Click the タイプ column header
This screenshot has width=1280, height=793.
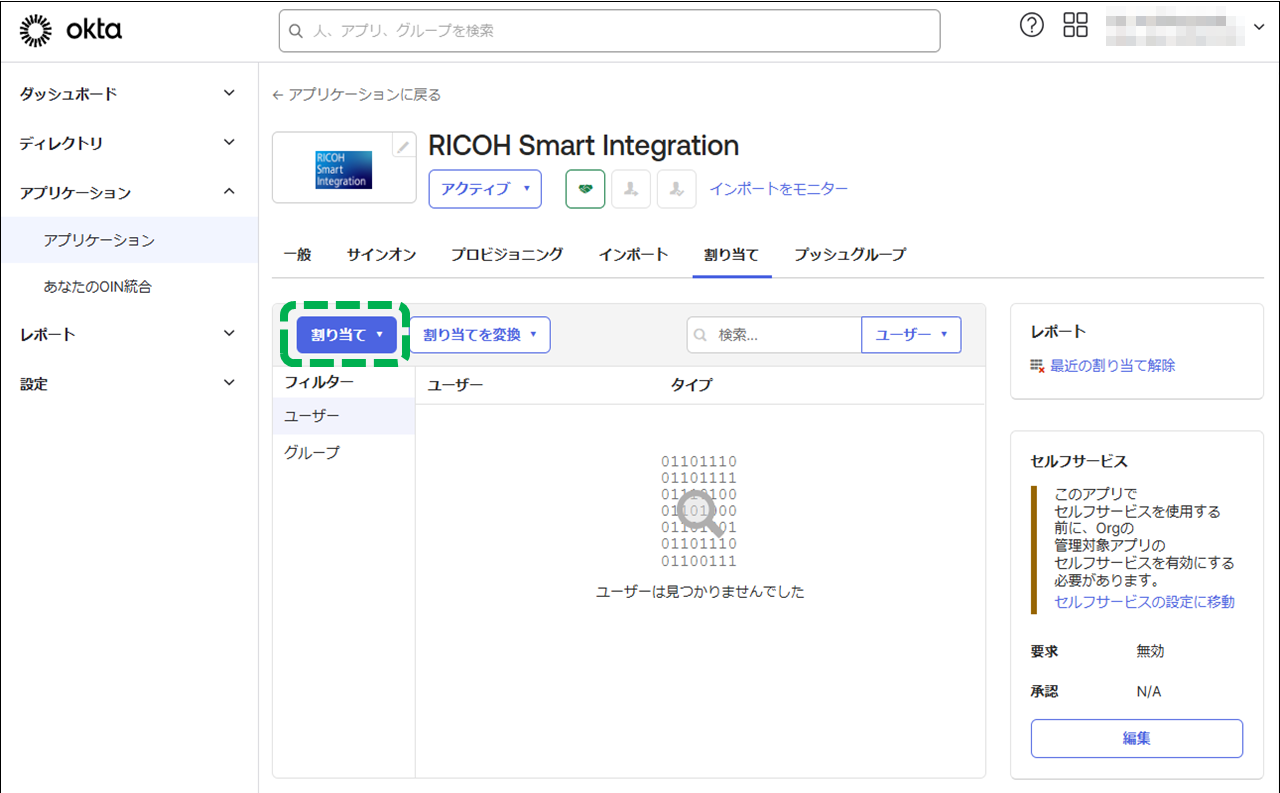point(691,385)
